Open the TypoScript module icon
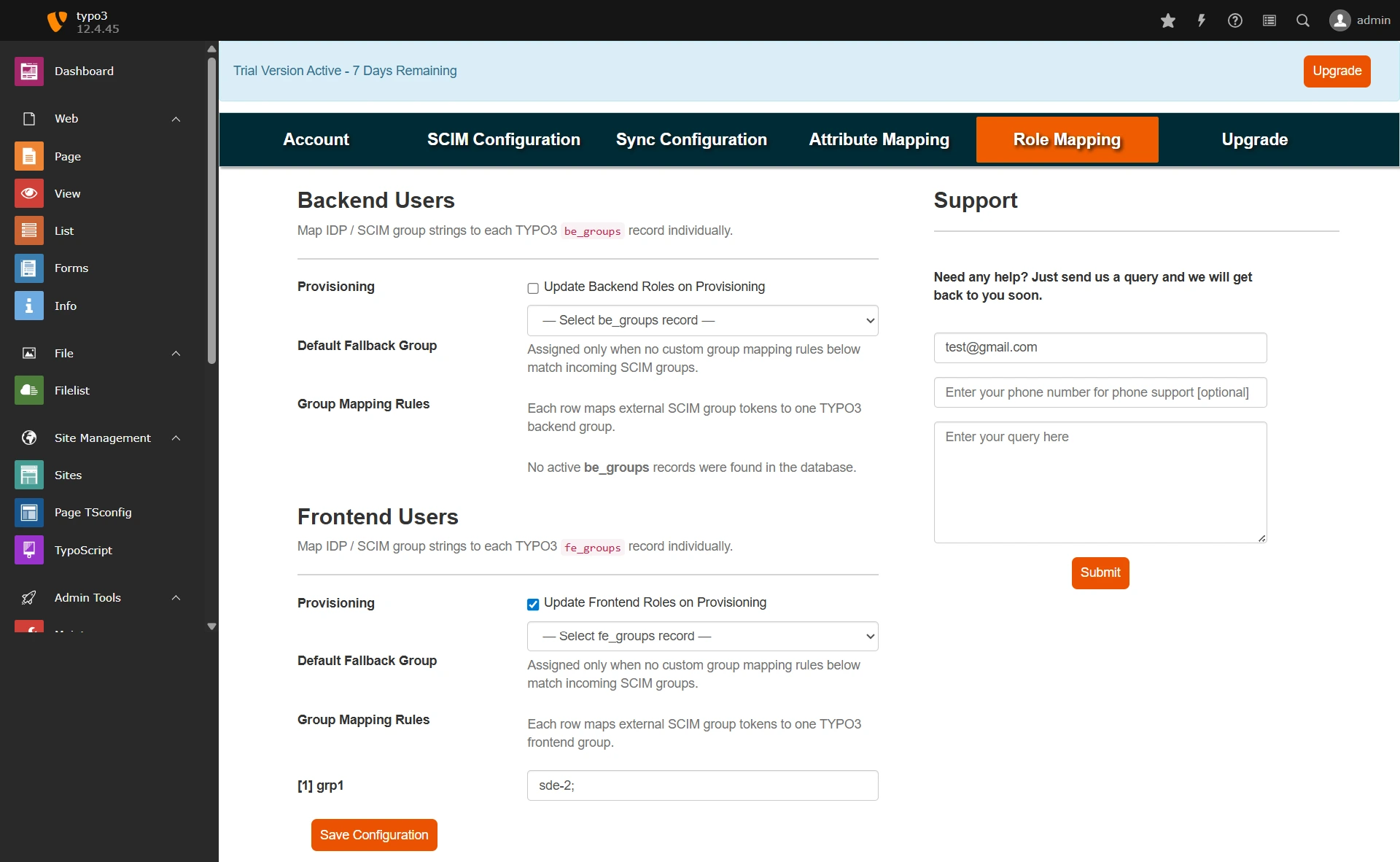 [x=29, y=550]
